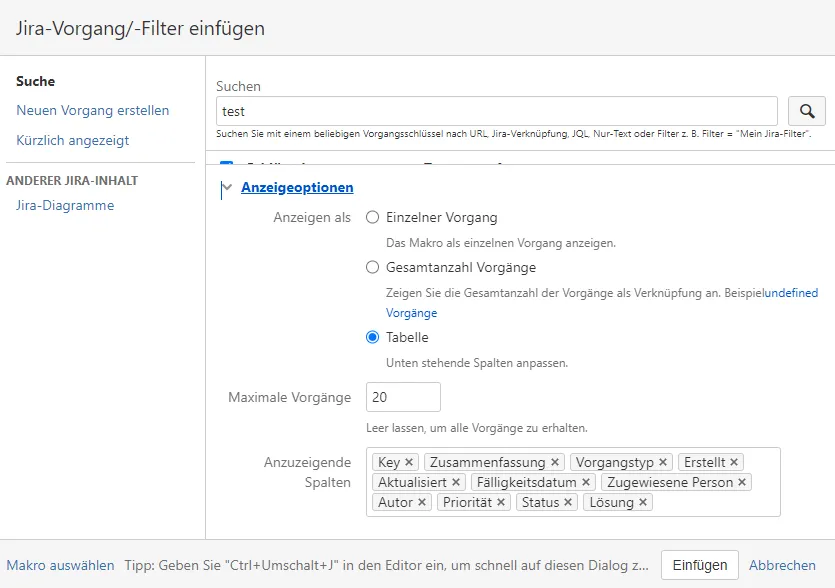Remove the Vorgangstyp column tag
This screenshot has height=588, width=835.
point(663,462)
